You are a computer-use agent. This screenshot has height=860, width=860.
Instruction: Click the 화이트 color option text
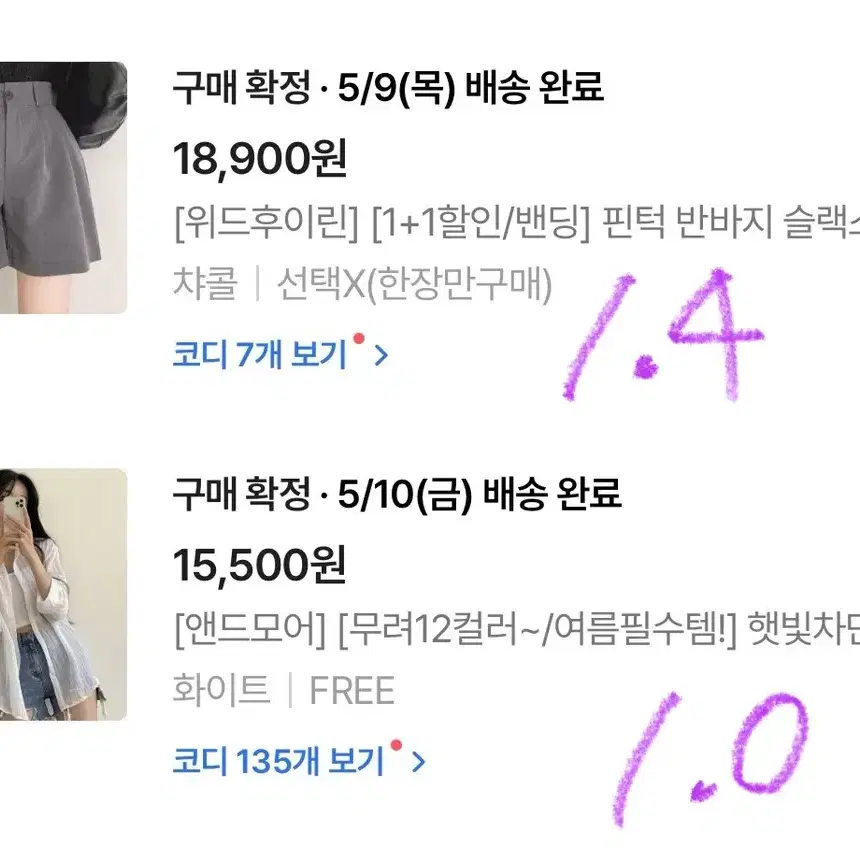(222, 689)
